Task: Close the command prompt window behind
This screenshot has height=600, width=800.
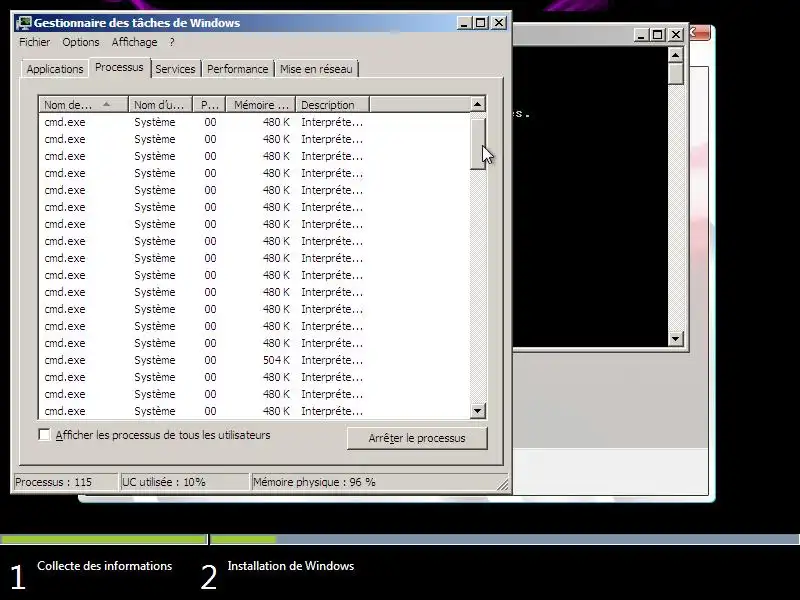Action: (x=676, y=35)
